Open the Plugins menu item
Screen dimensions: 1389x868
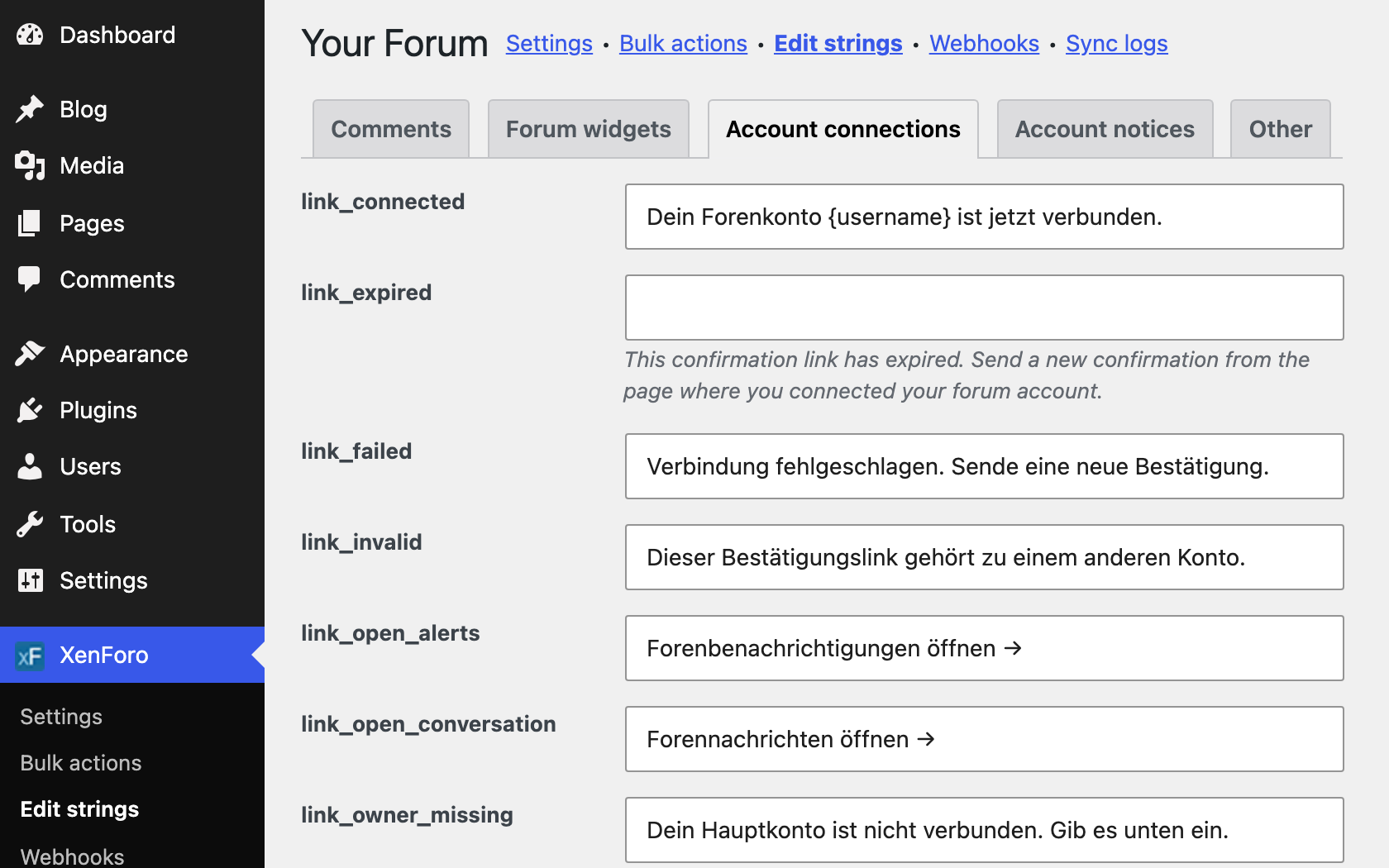132,410
